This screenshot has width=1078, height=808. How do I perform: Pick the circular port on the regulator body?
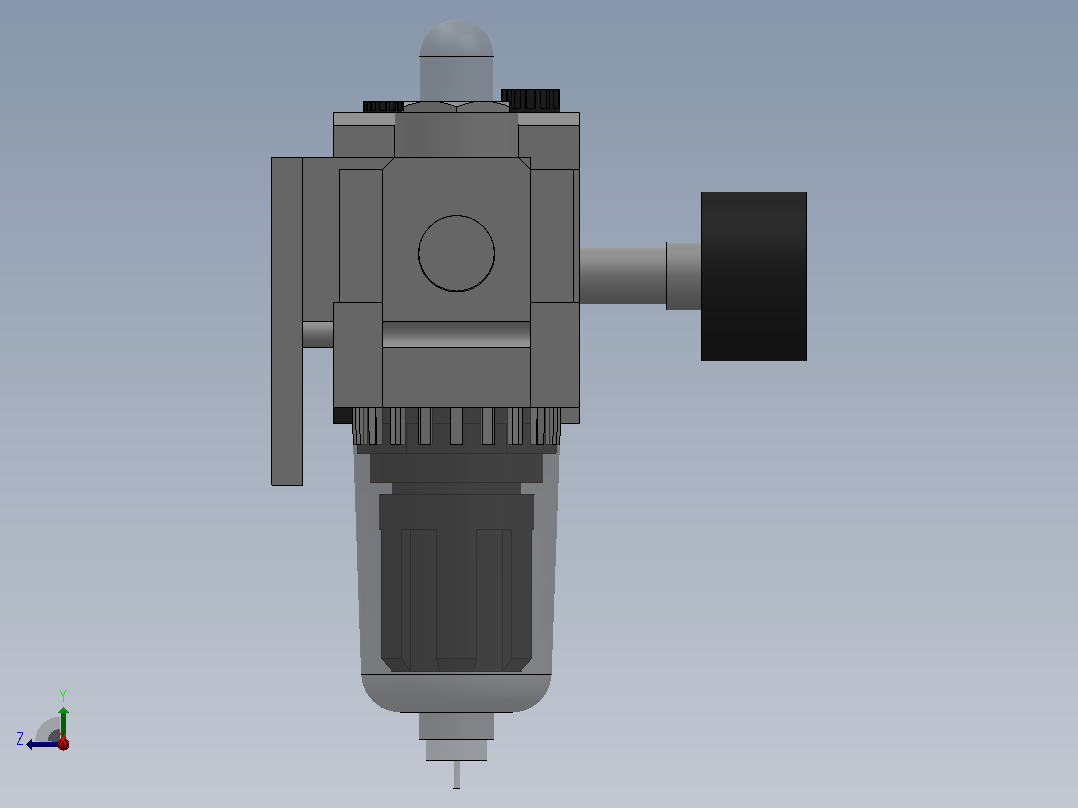click(x=456, y=253)
